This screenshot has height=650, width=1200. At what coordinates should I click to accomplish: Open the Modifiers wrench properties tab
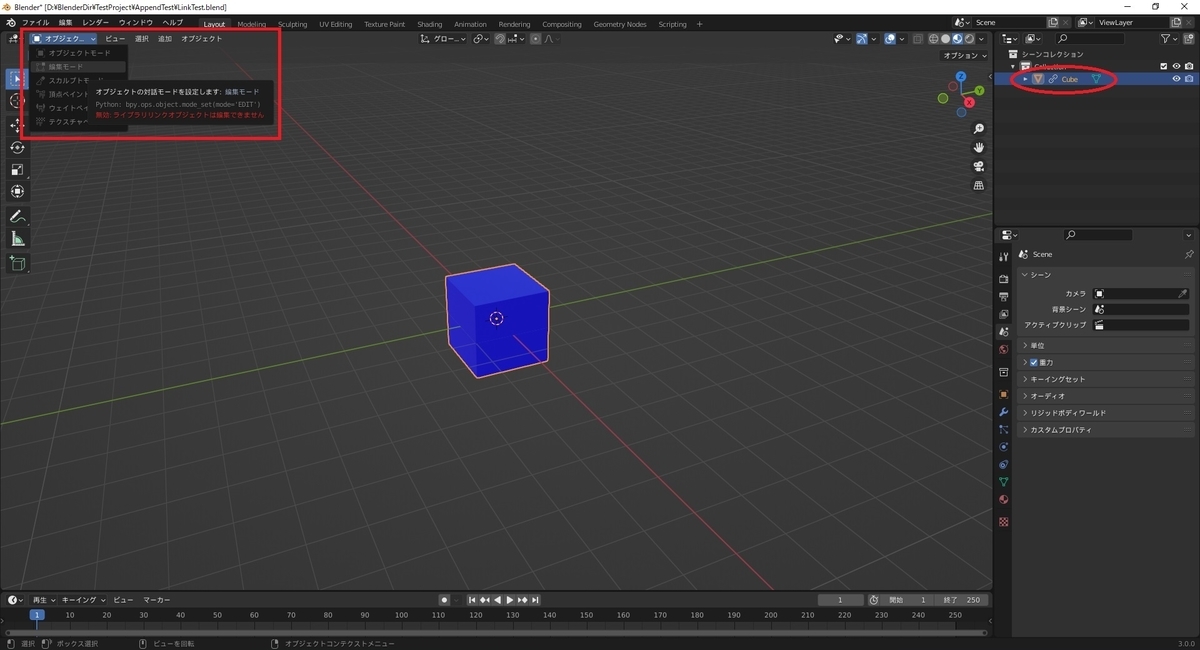[x=1004, y=412]
